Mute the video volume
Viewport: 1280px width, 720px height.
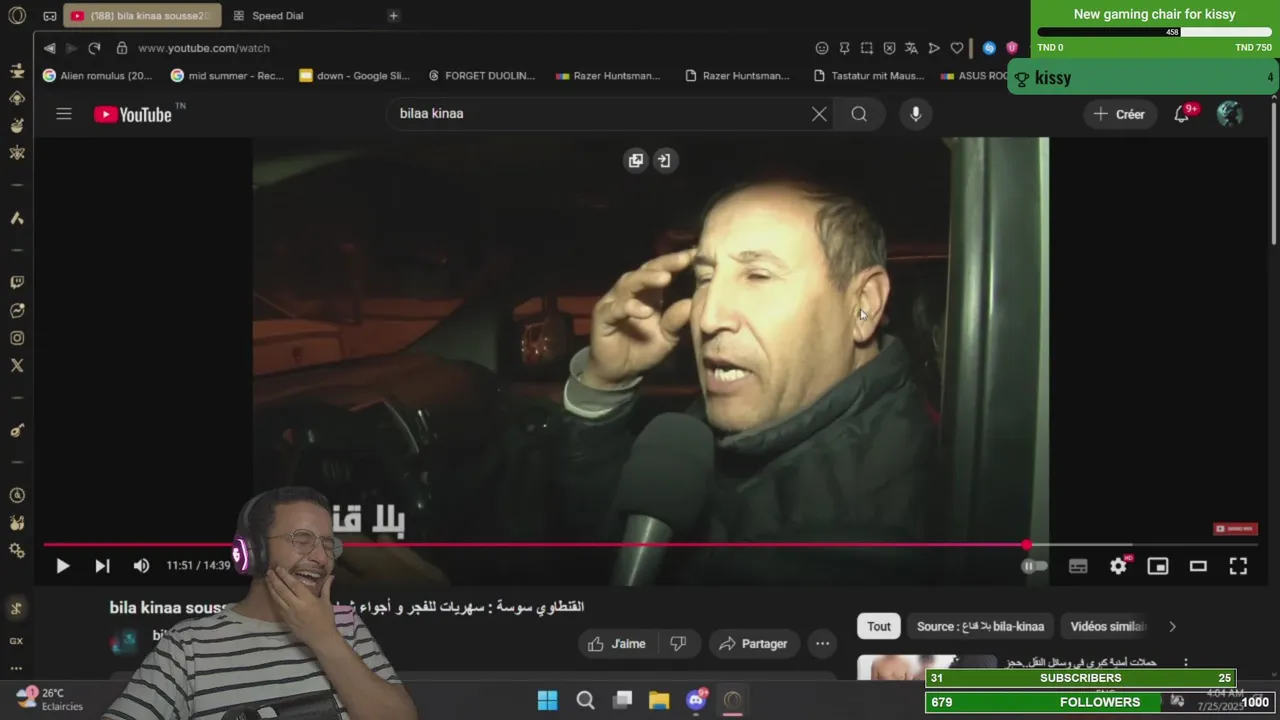[141, 566]
